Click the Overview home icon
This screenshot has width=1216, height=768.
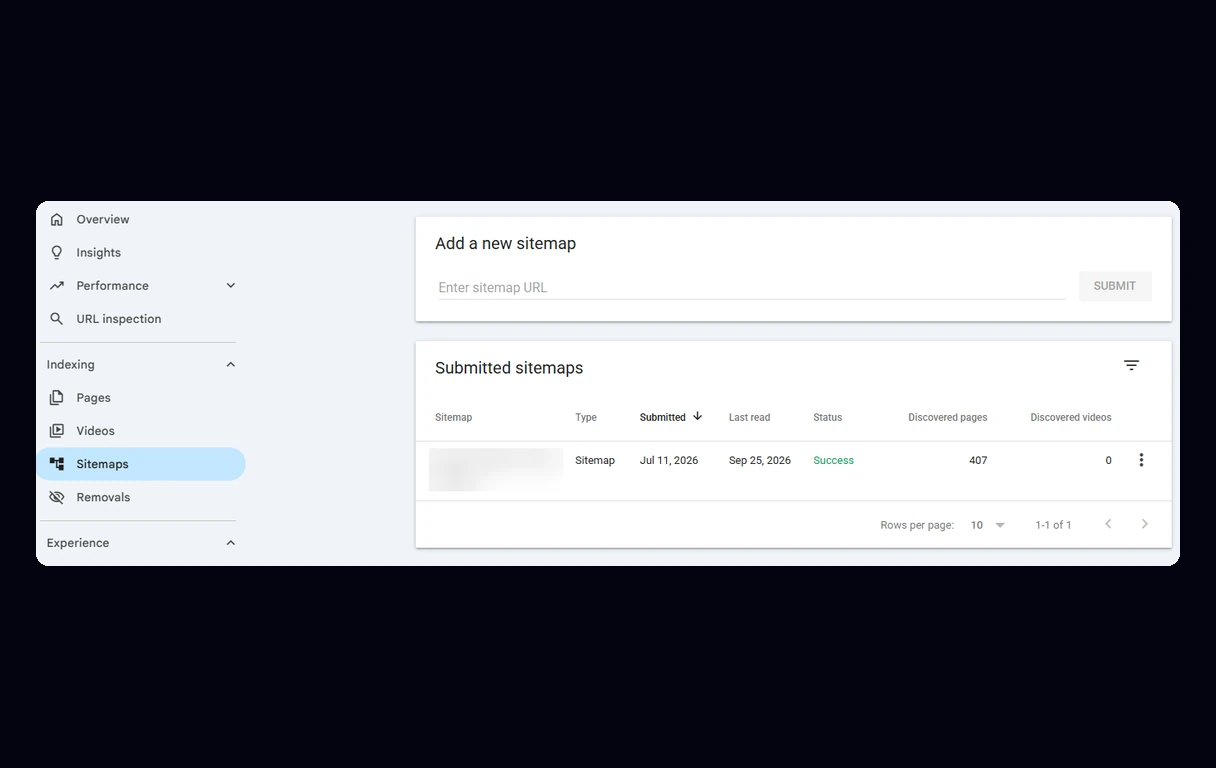click(x=57, y=219)
